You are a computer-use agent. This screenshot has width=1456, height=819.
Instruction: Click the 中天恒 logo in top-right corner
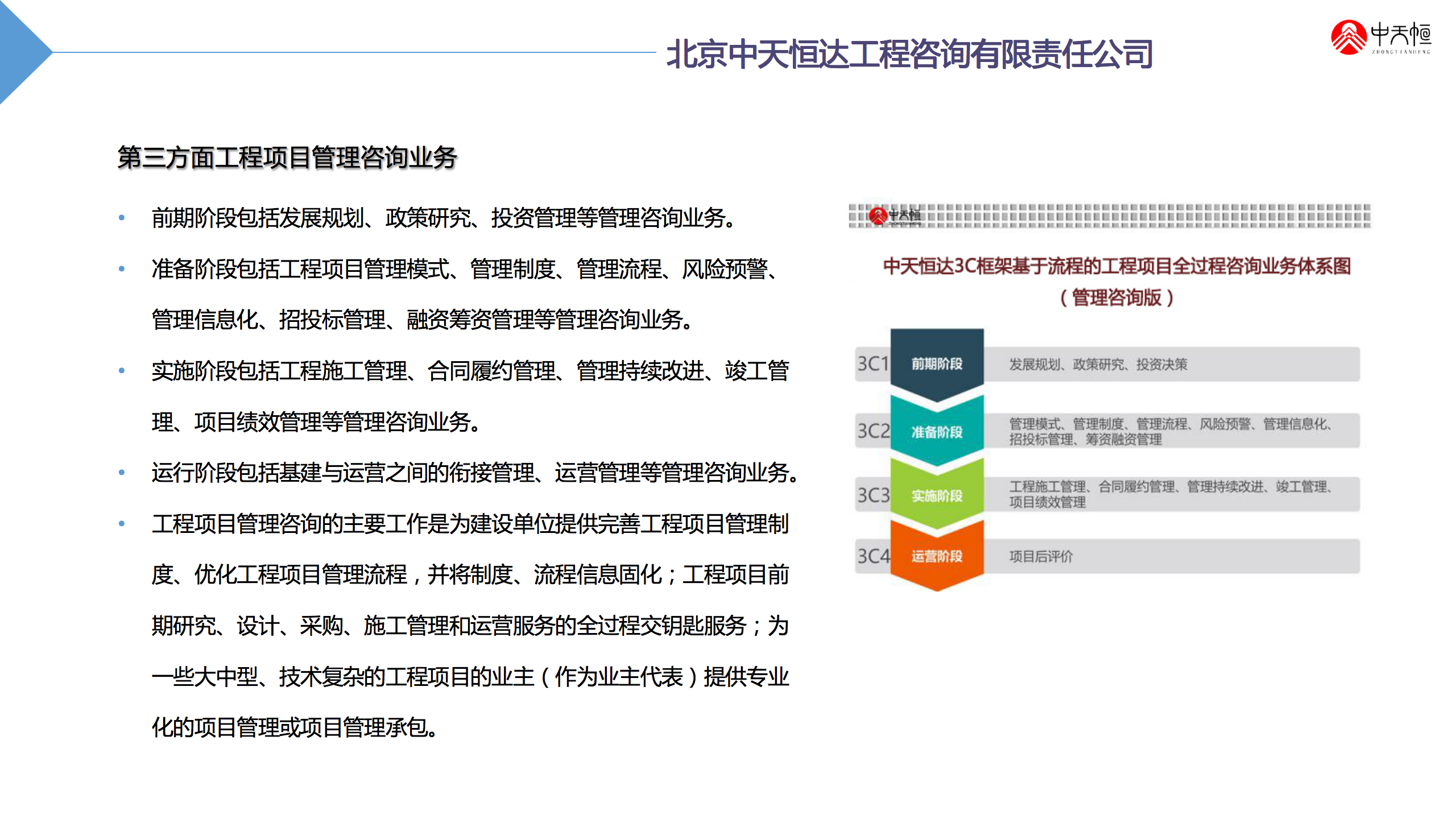tap(1381, 38)
